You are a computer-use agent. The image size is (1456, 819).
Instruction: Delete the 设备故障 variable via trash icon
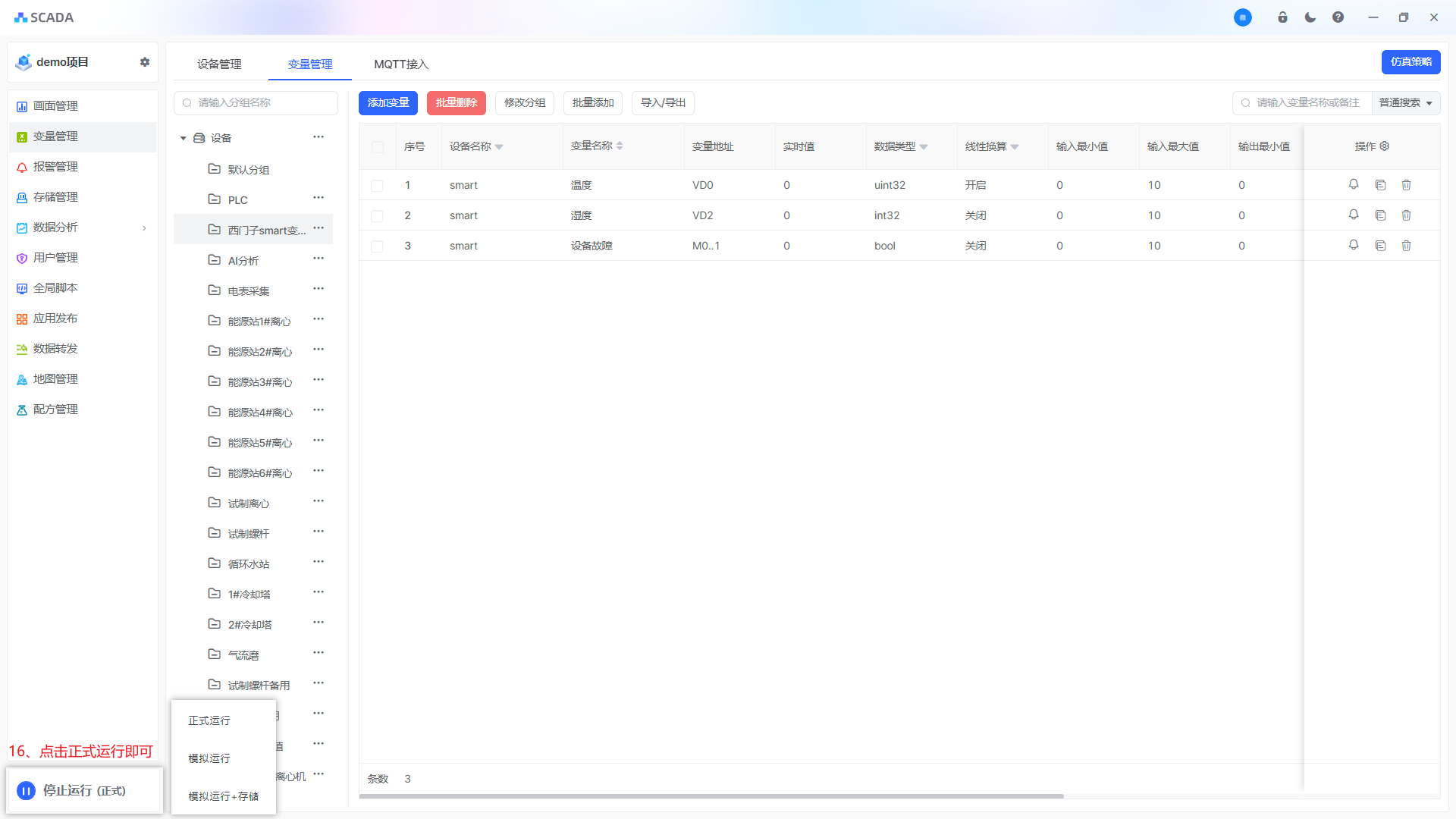pos(1406,246)
